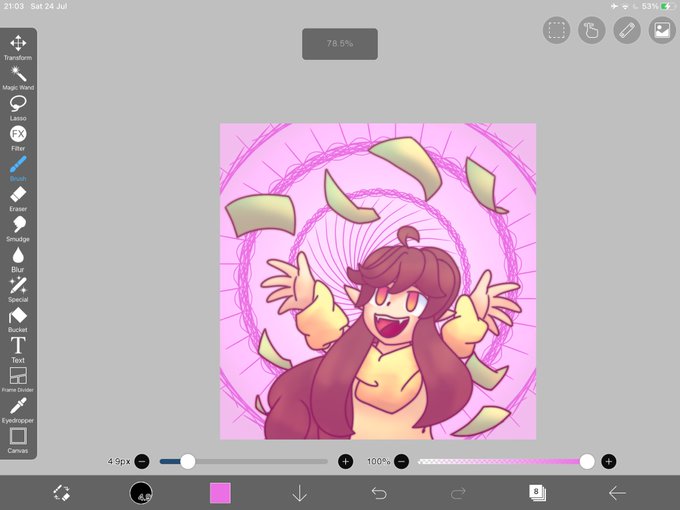Open the brush settings preview circle
Screen dimensions: 680x510
click(141, 493)
